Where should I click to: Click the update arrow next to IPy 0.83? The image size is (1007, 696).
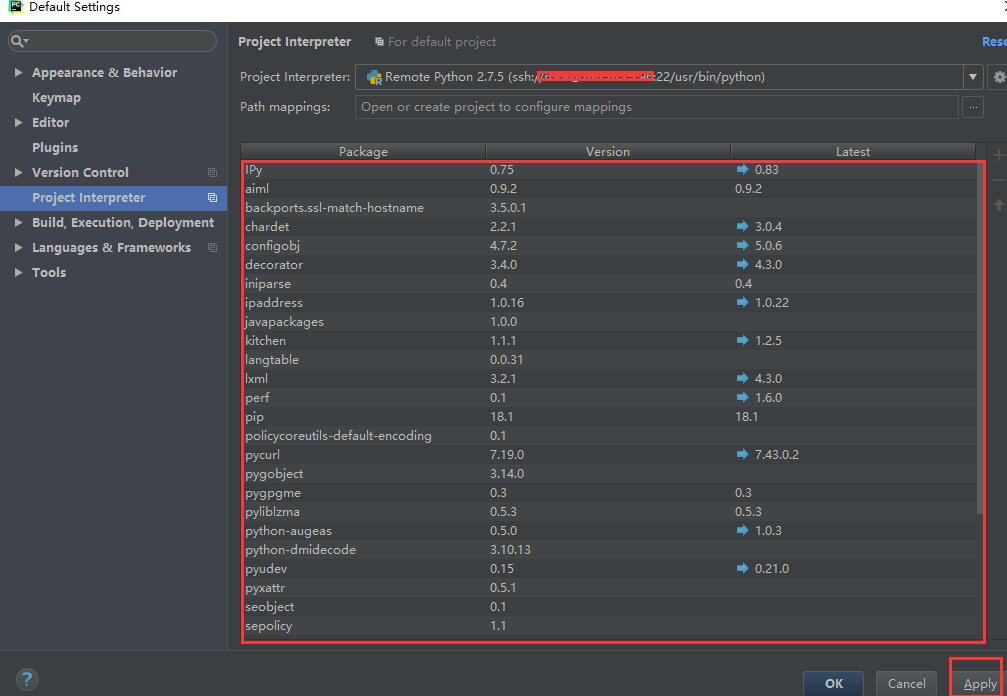[742, 170]
